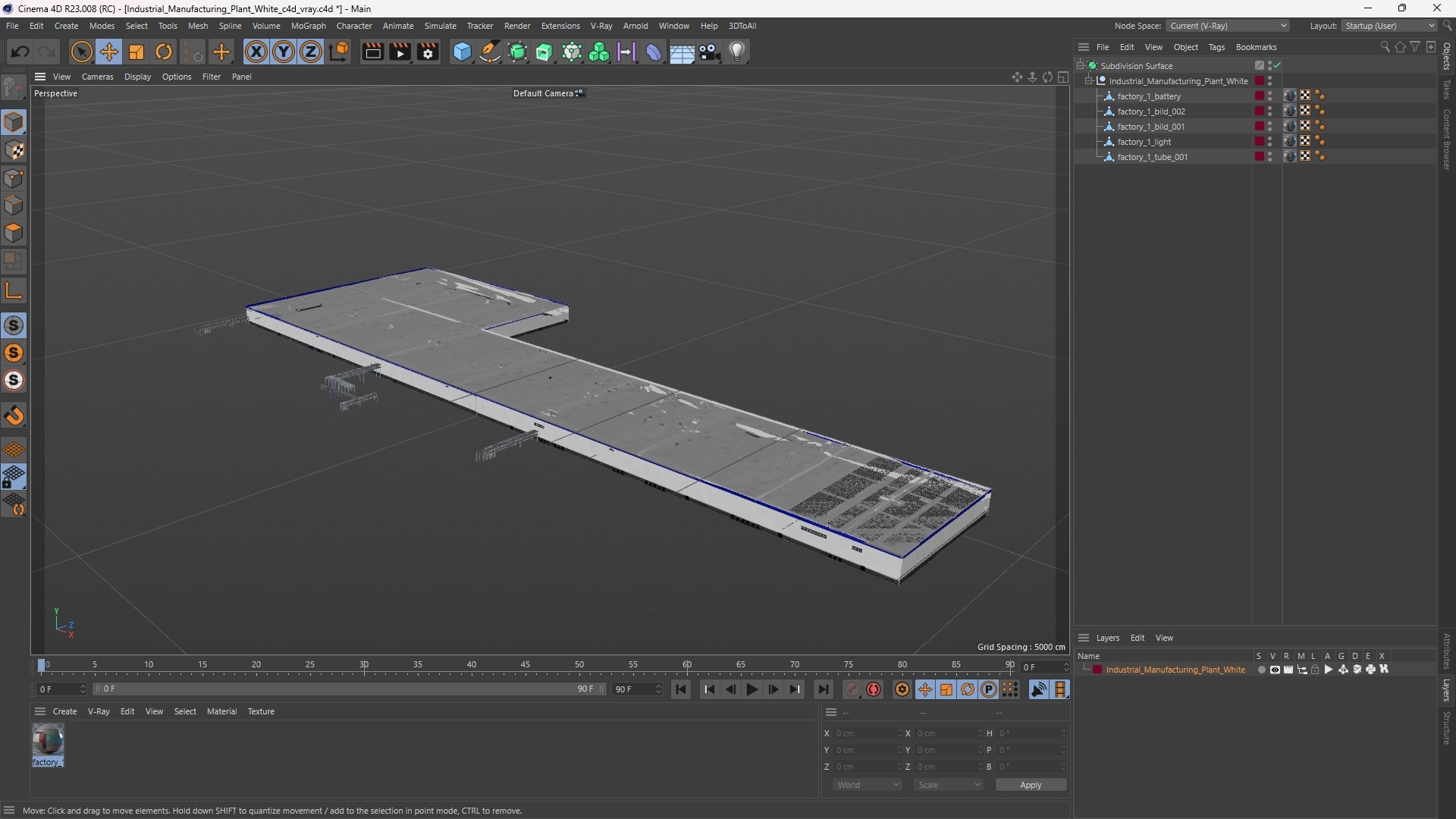Click the factory_1_battery layer color swatch
Screen dimensions: 1456x819
[1260, 96]
